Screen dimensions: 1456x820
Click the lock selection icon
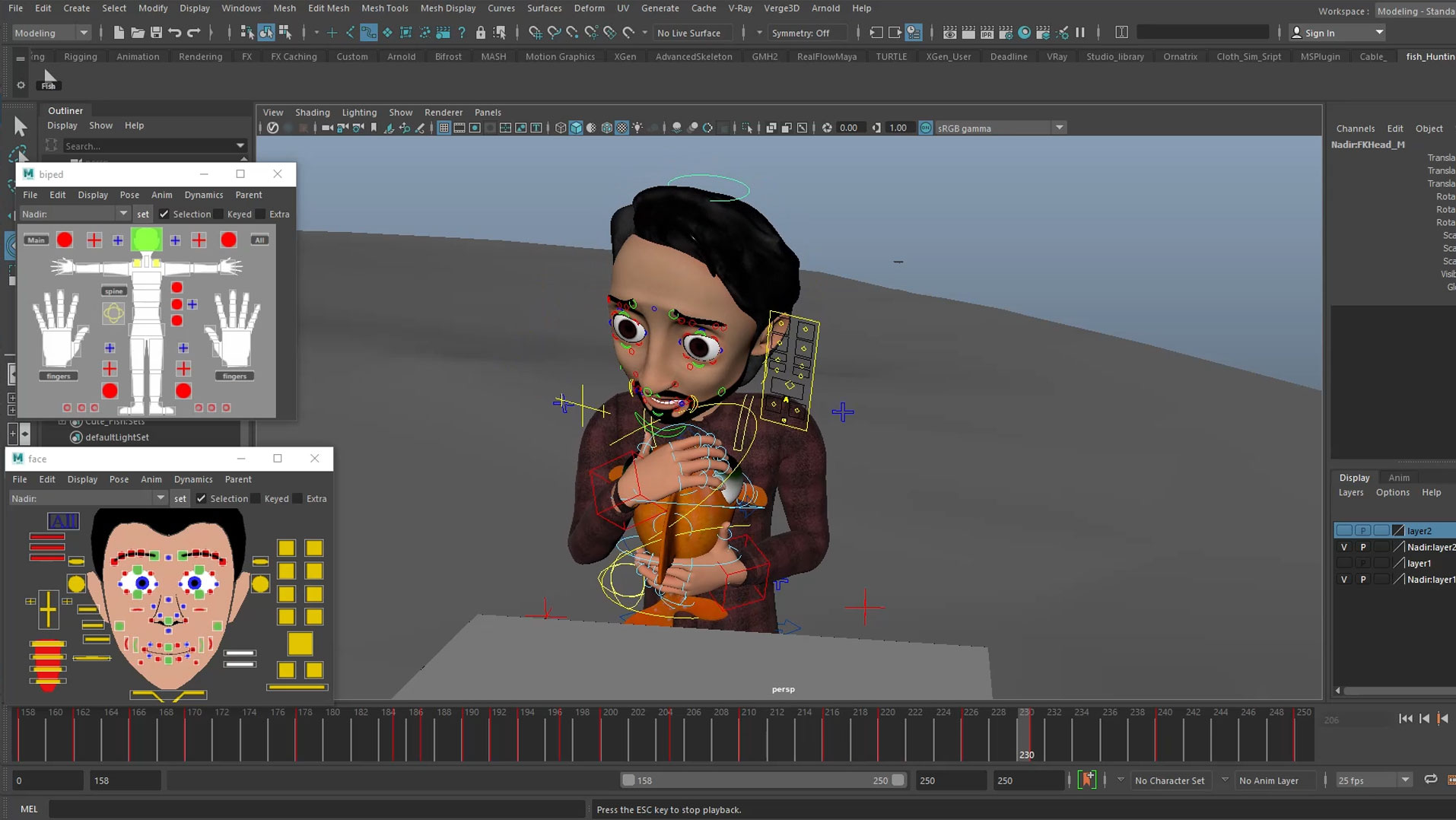coord(480,33)
